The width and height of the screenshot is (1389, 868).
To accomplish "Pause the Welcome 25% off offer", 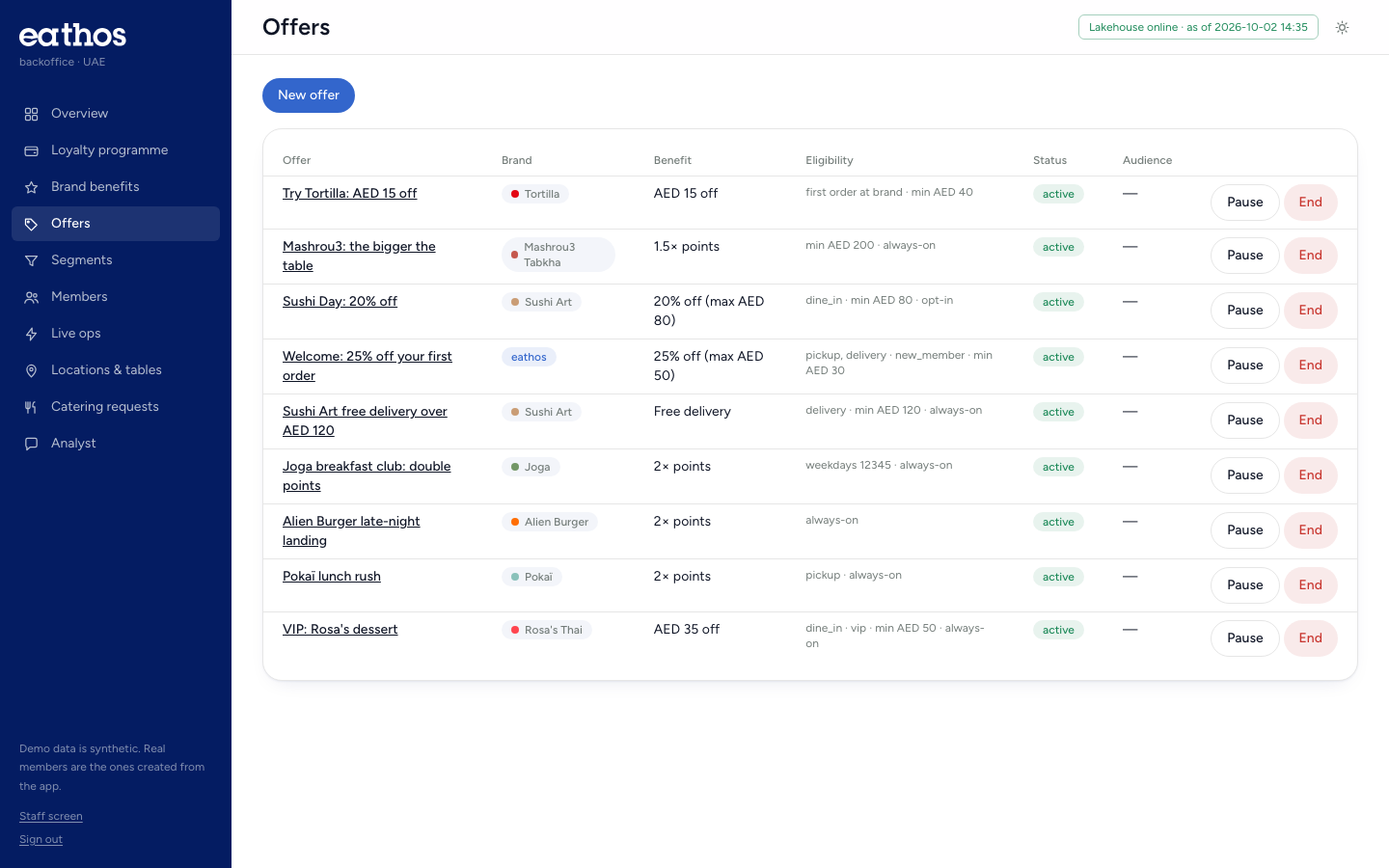I will pyautogui.click(x=1245, y=366).
